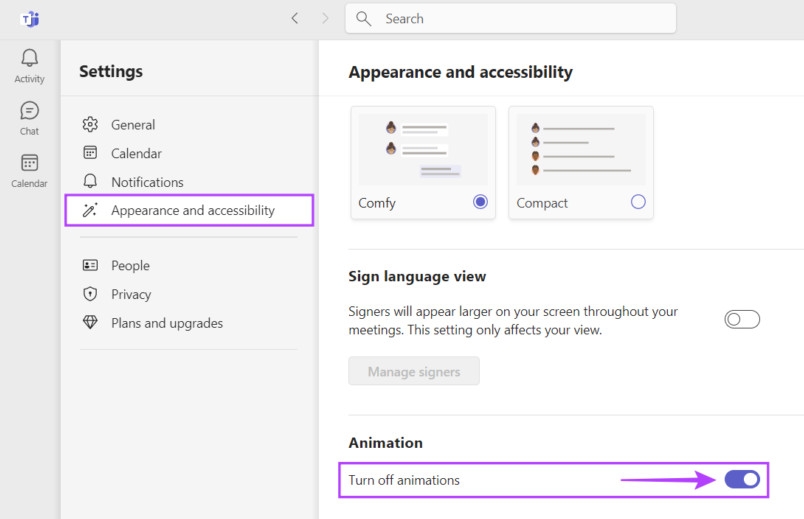The image size is (804, 519).
Task: Click the People contact card icon
Action: click(x=90, y=265)
